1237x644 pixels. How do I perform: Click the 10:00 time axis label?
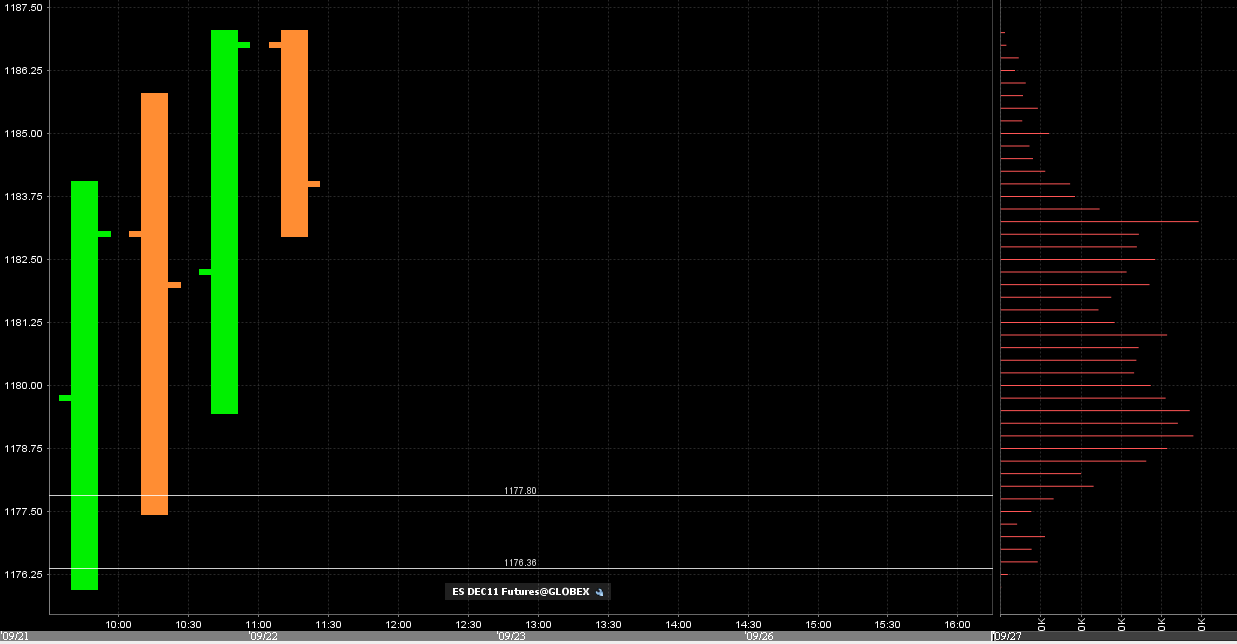click(x=118, y=623)
